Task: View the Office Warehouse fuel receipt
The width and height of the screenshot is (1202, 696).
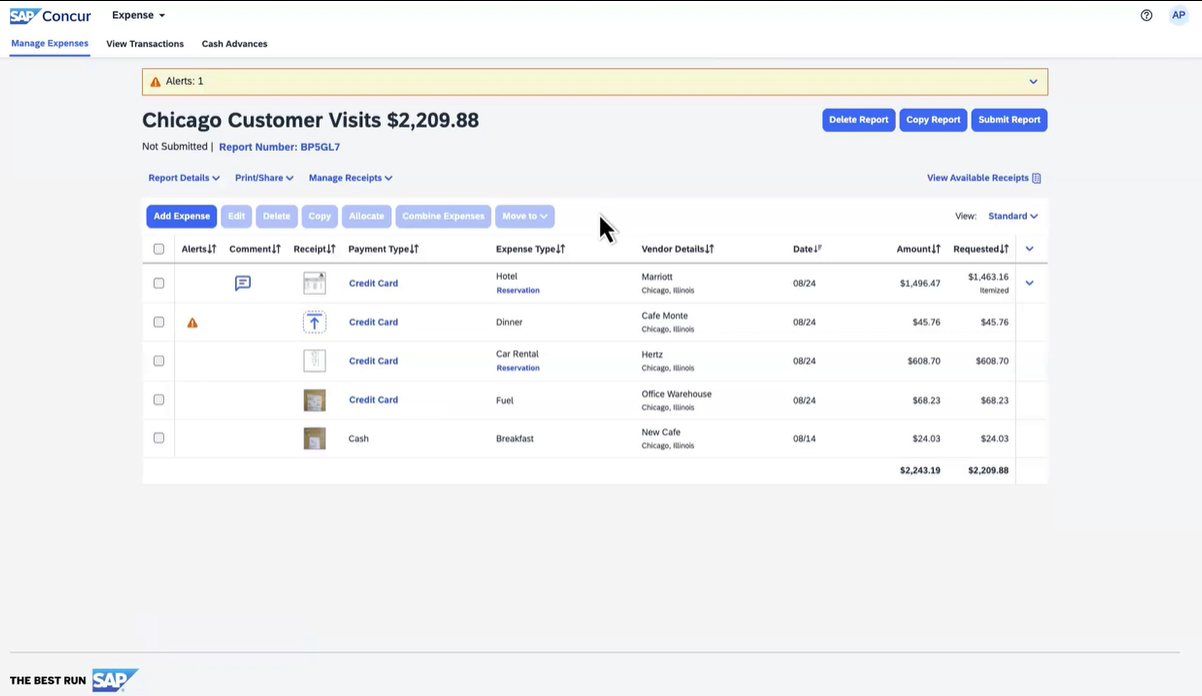Action: (314, 400)
